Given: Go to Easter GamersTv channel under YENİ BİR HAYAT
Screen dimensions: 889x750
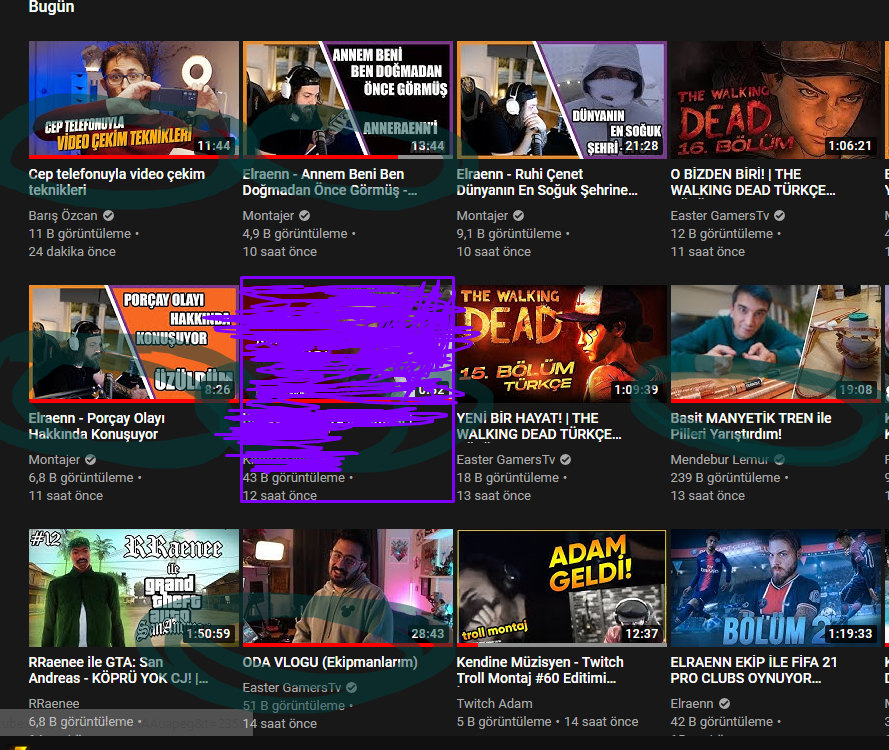Looking at the screenshot, I should click(506, 460).
